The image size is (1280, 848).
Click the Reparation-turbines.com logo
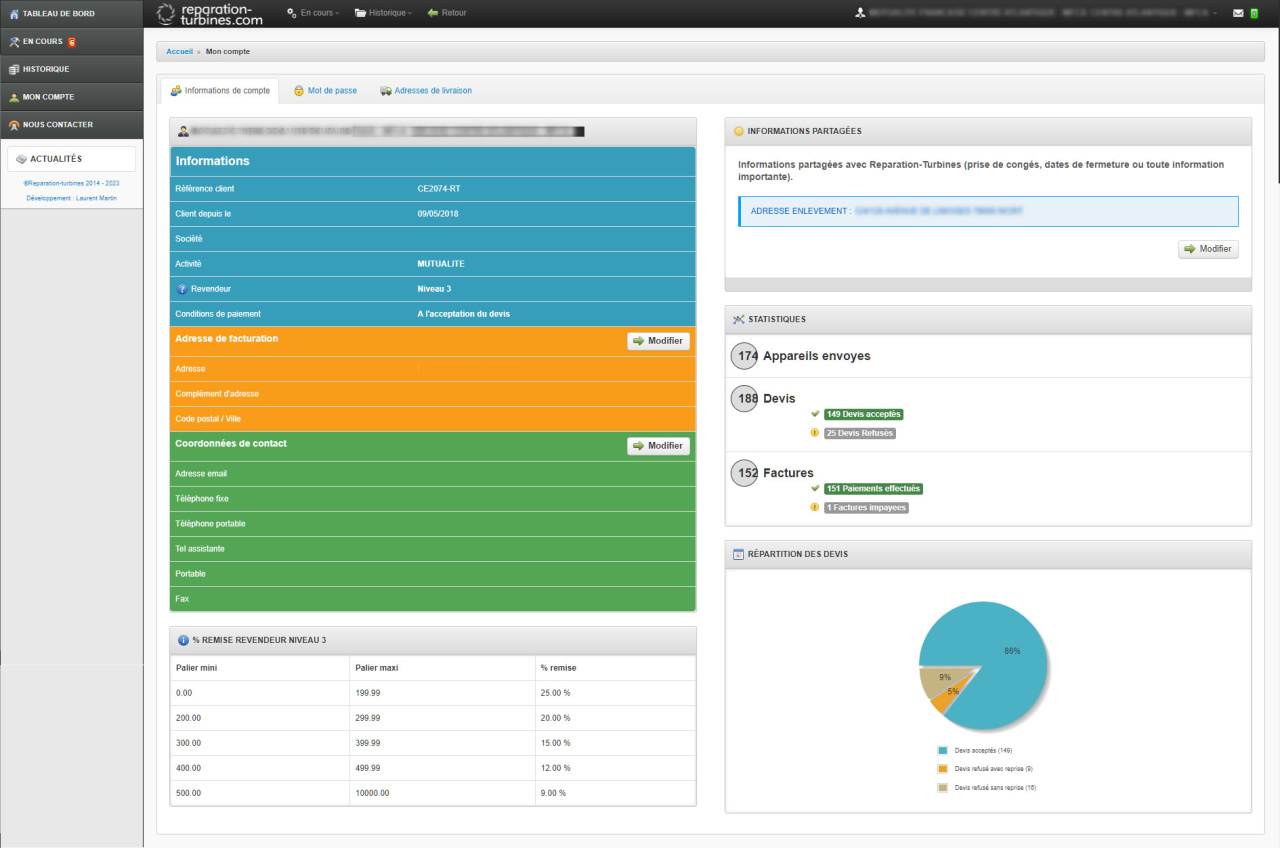[211, 13]
